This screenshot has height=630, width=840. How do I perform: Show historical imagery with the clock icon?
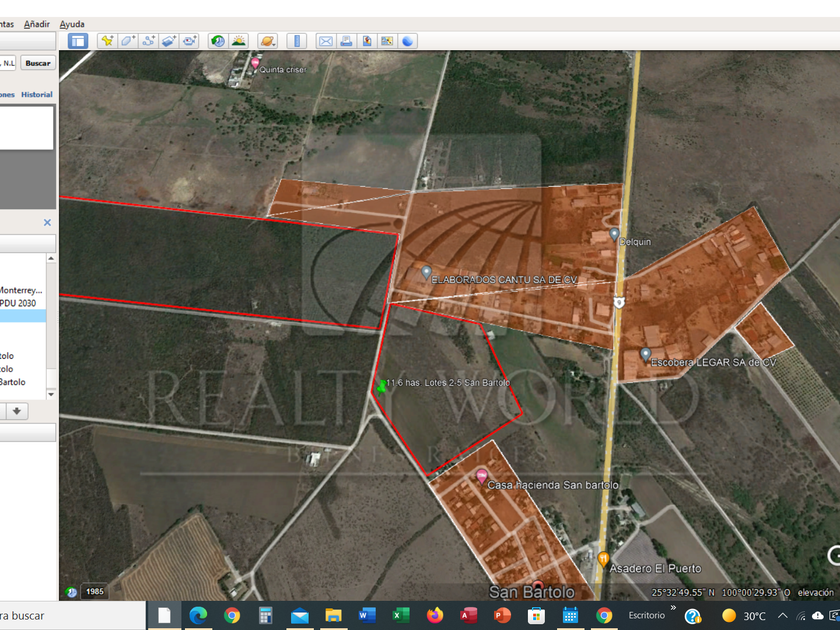click(217, 41)
